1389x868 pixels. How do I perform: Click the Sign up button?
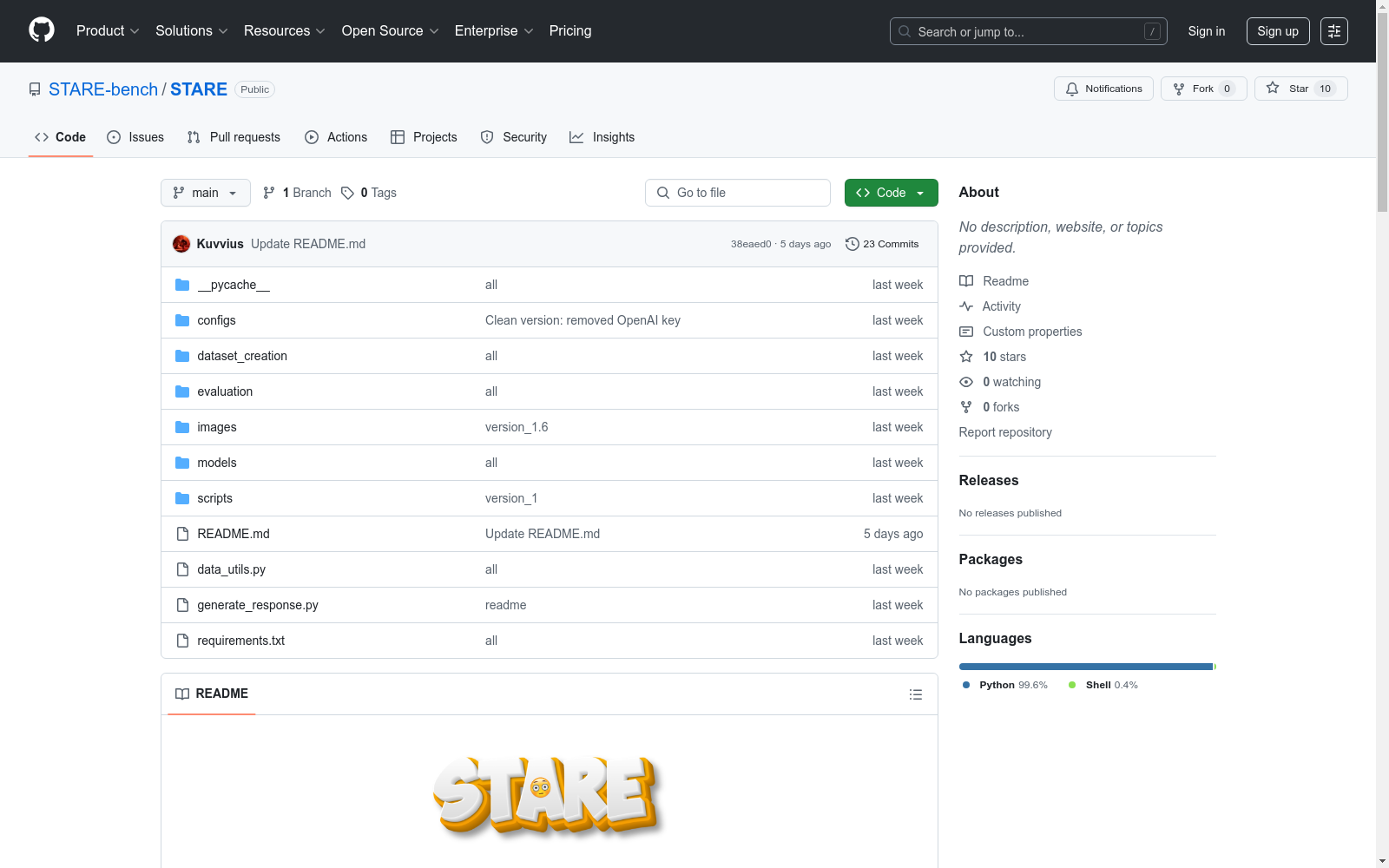point(1278,31)
